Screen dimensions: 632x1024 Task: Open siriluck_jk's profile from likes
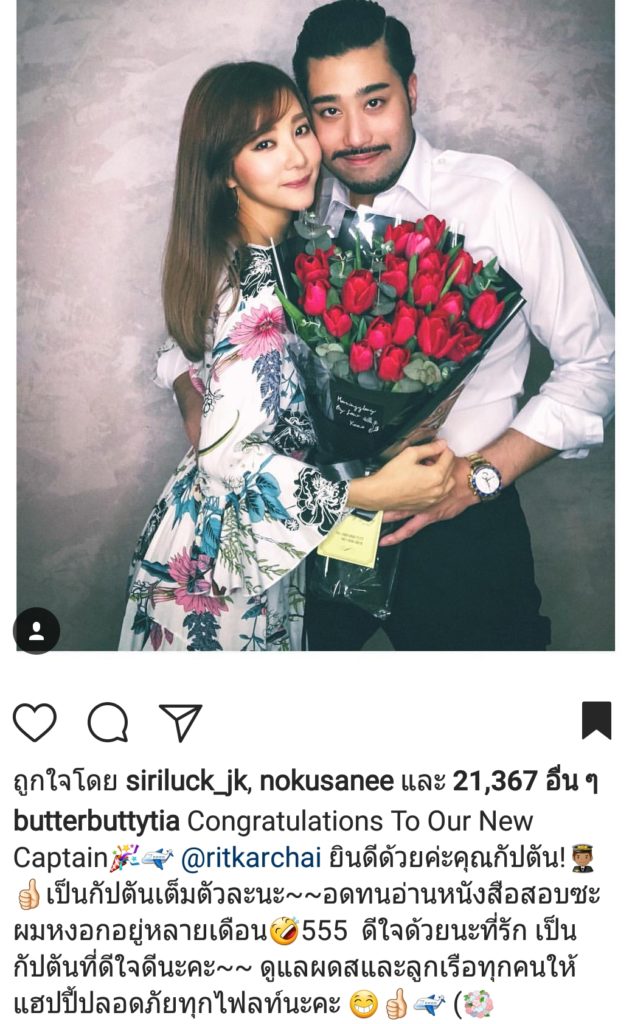tap(186, 782)
